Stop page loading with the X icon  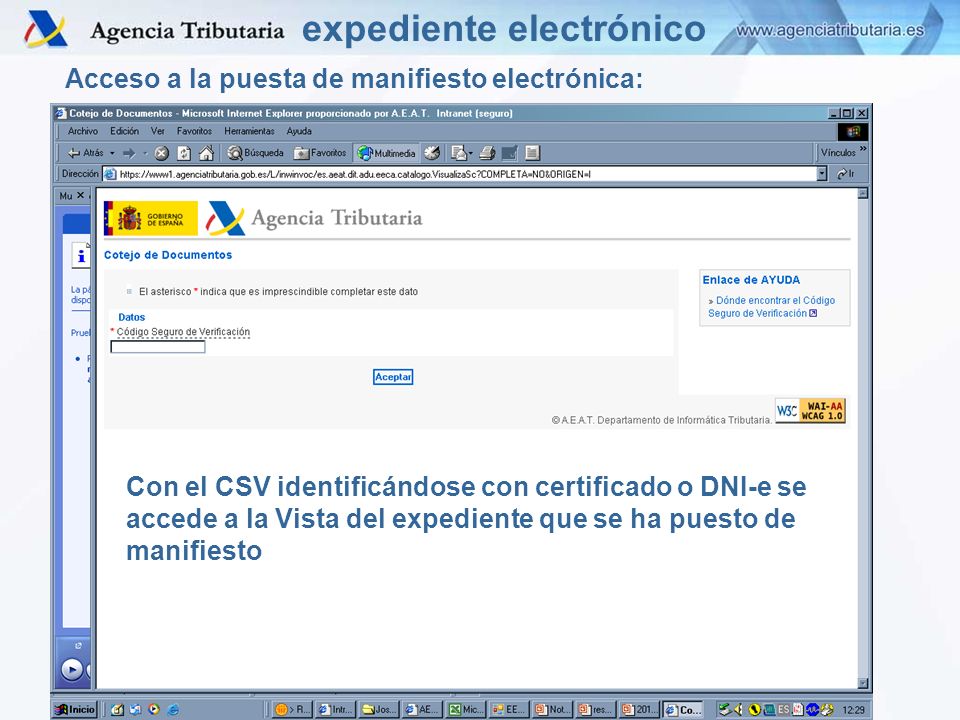point(162,153)
